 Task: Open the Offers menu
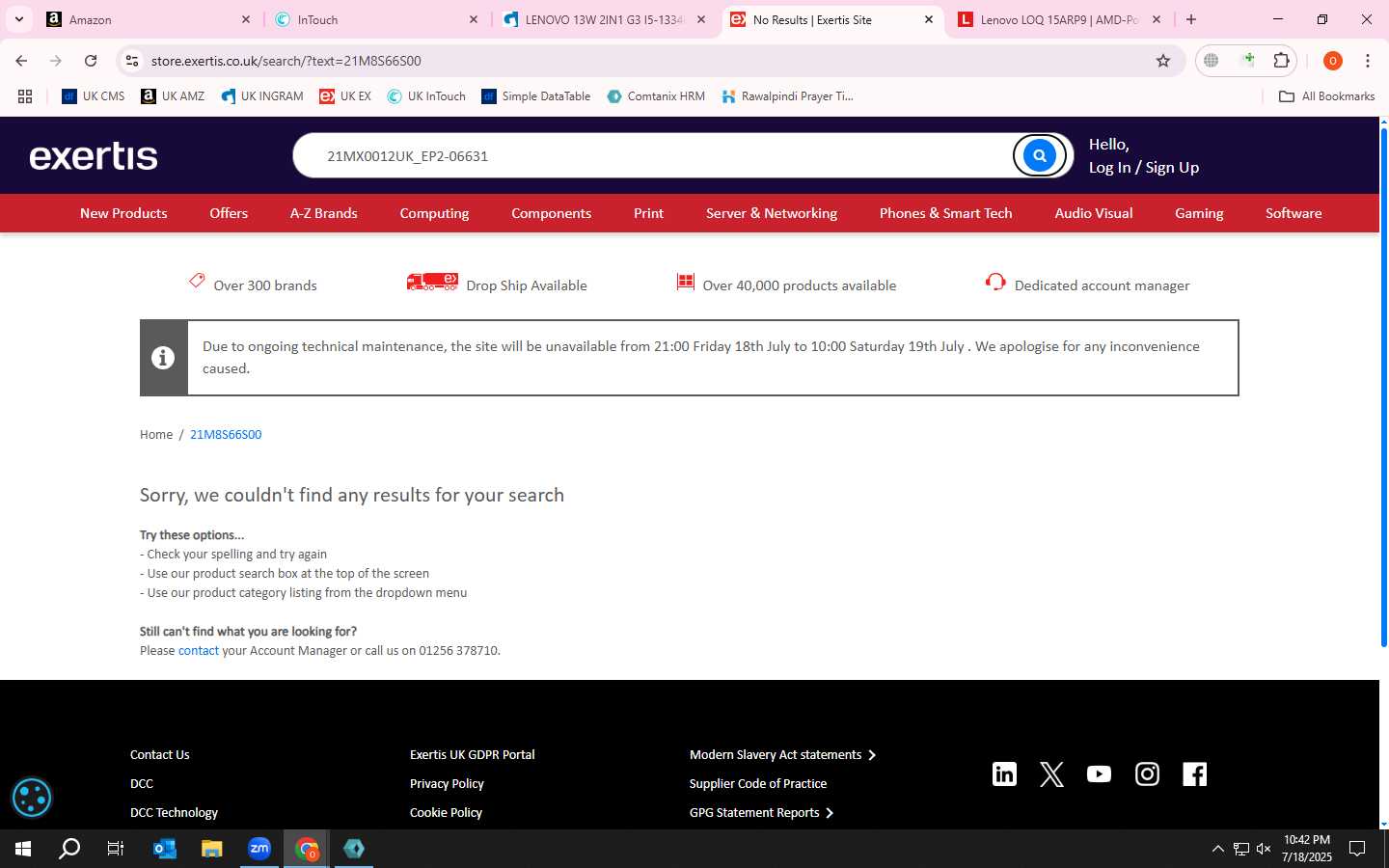[x=229, y=213]
